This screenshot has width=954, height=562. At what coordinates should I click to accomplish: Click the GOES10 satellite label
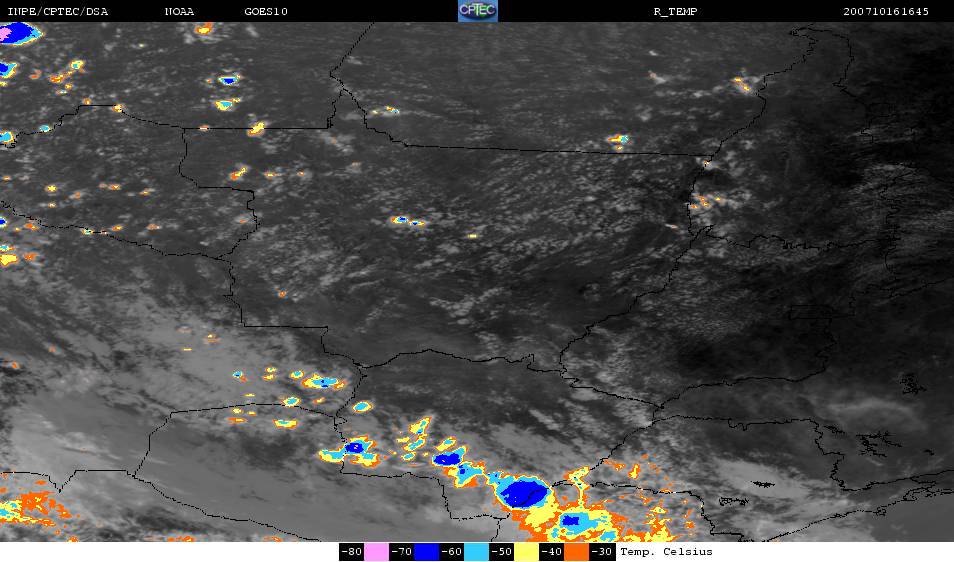coord(266,12)
